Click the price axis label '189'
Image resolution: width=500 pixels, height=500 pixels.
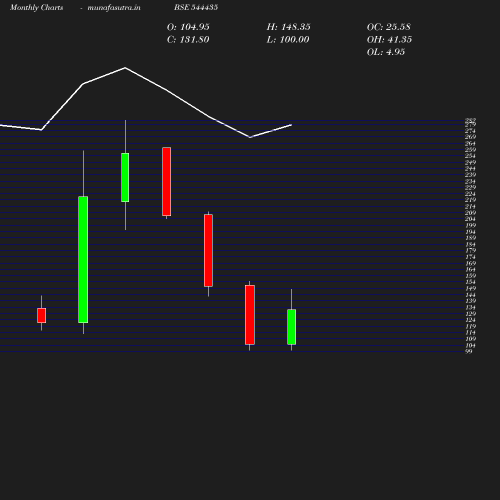pos(470,238)
